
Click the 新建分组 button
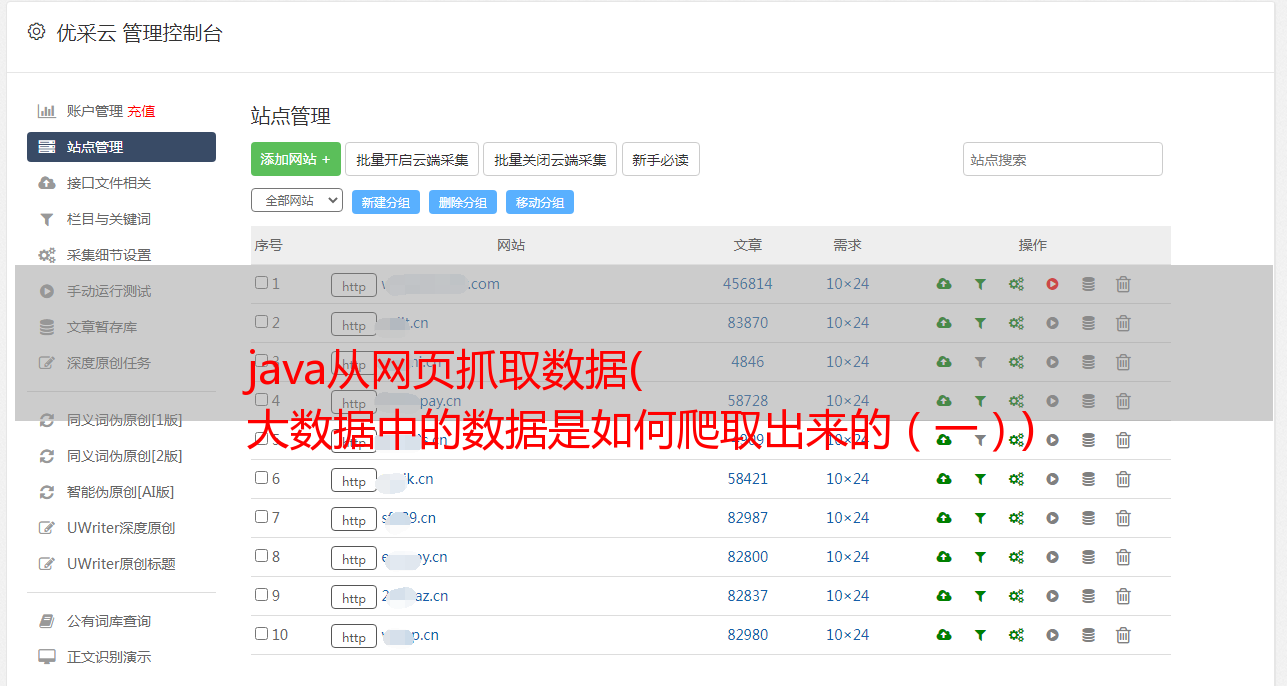[x=386, y=202]
